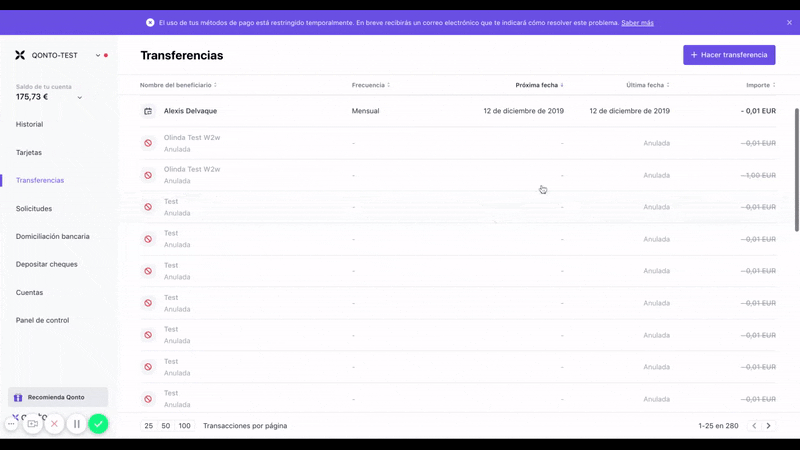Image resolution: width=800 pixels, height=450 pixels.
Task: Click cancelled icon of first Olinda Test W2w row
Action: (148, 143)
